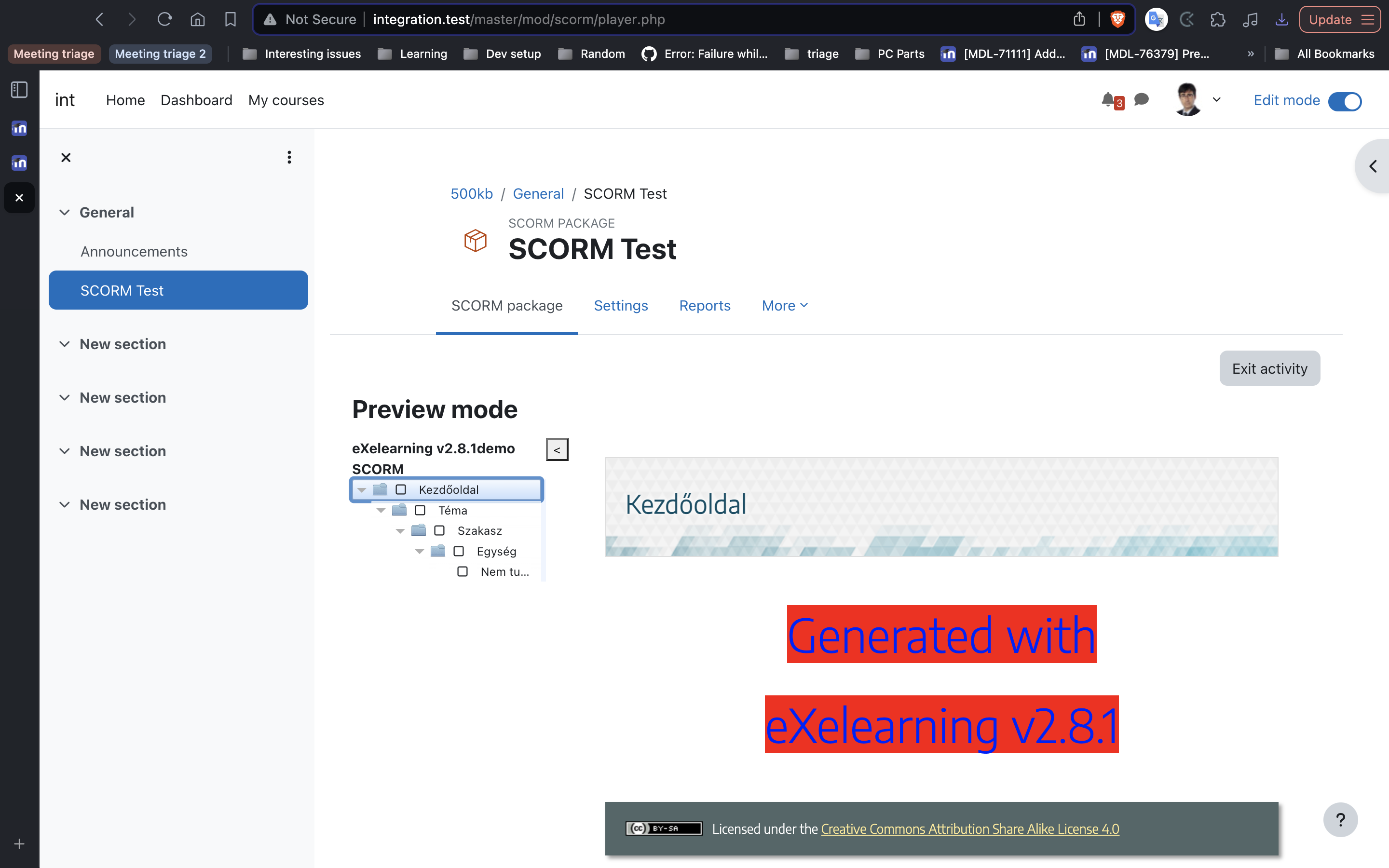This screenshot has height=868, width=1389.
Task: Switch to the Reports tab
Action: coord(705,305)
